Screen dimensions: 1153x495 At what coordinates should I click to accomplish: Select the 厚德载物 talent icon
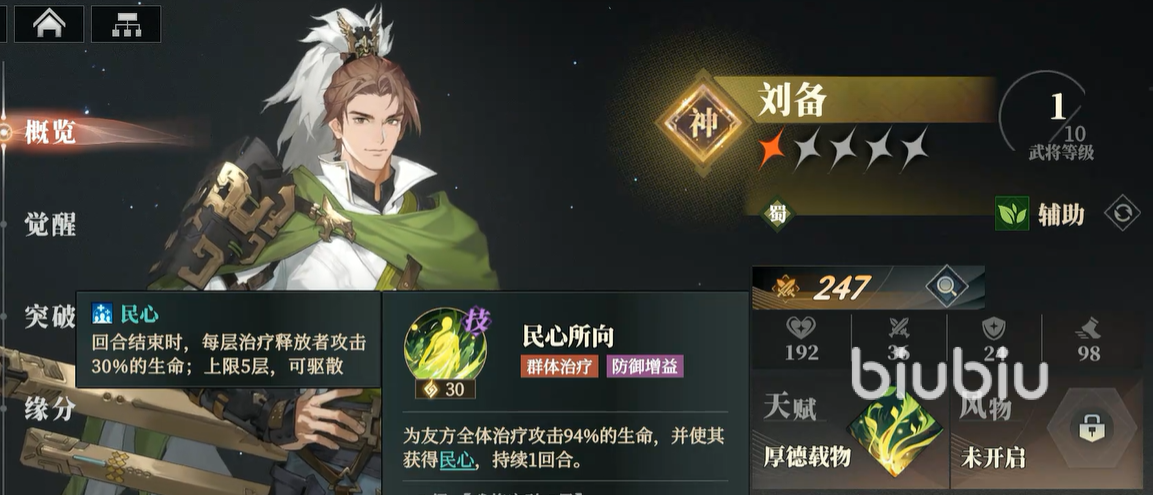pyautogui.click(x=895, y=432)
